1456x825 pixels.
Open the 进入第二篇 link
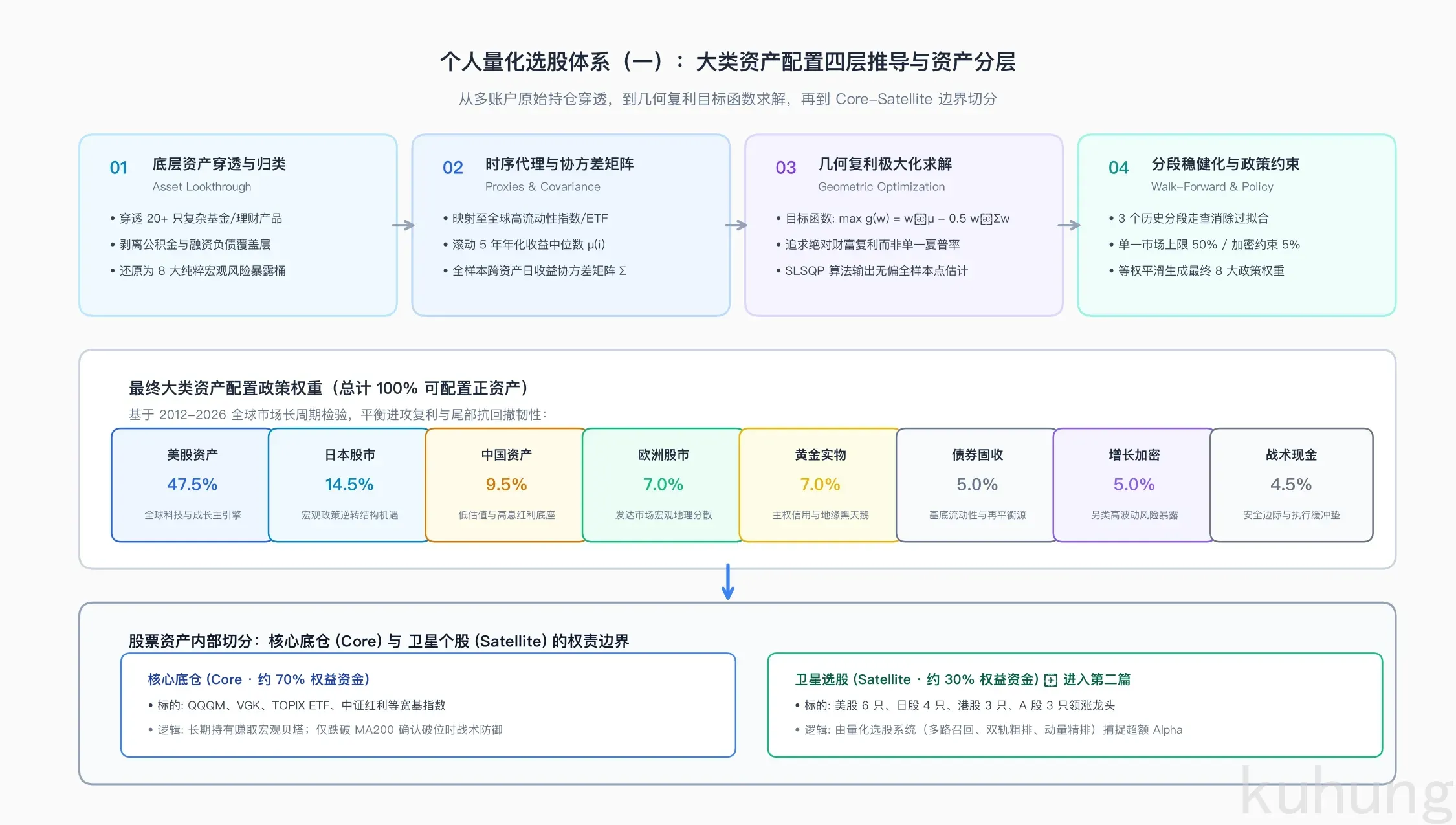click(1097, 679)
